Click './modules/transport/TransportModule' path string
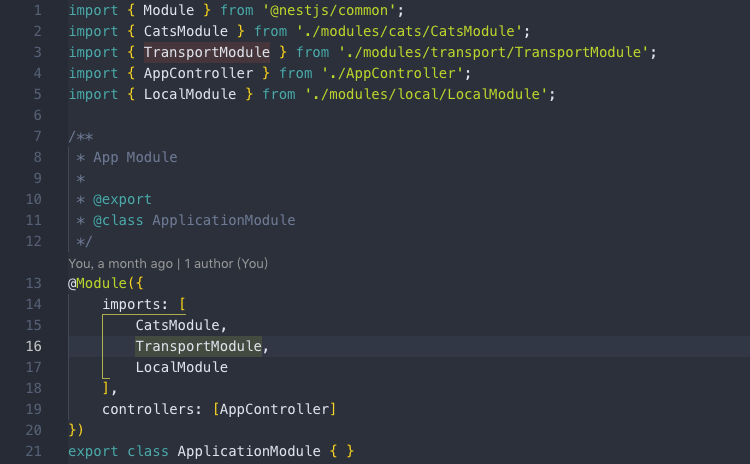Viewport: 750px width, 464px height. coord(494,53)
